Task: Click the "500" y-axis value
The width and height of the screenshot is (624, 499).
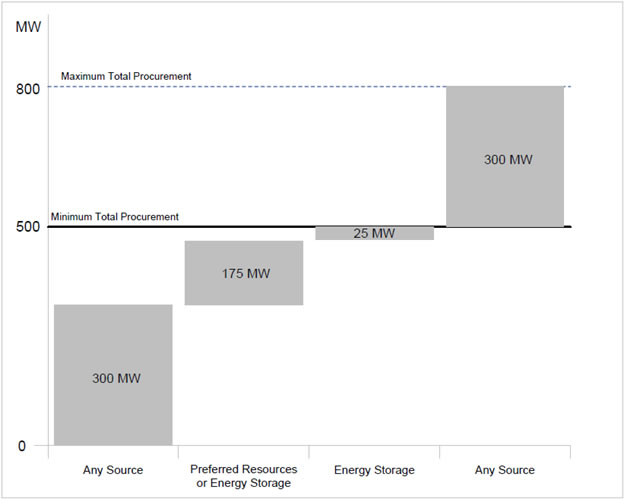Action: point(28,227)
